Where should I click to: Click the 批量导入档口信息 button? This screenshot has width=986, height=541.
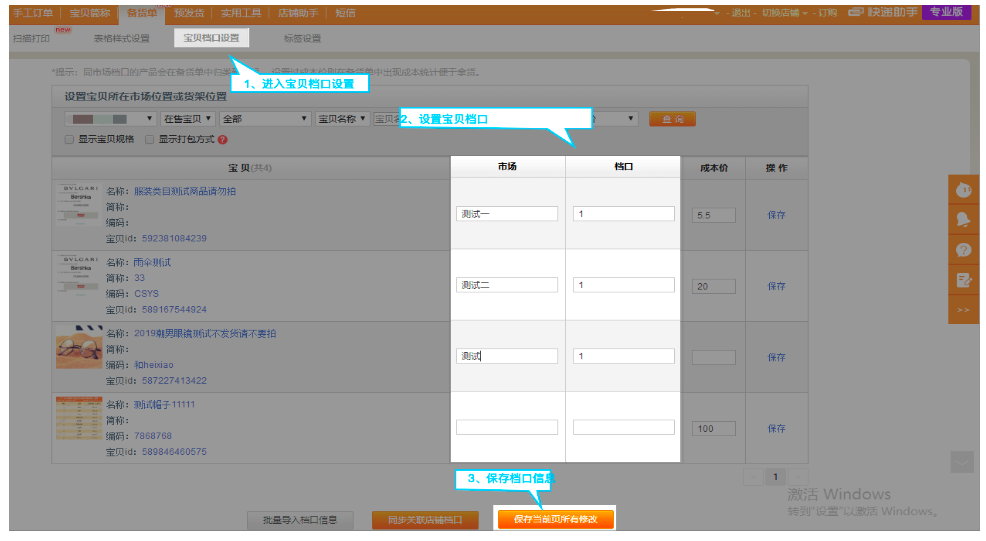[300, 520]
